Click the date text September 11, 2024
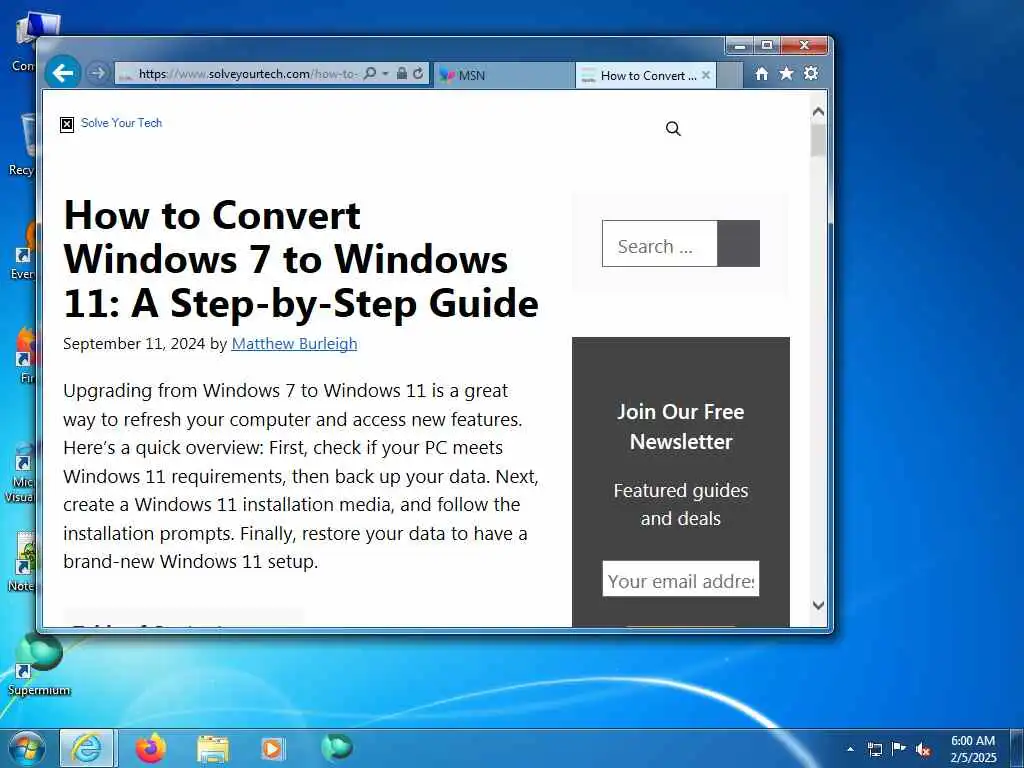The image size is (1024, 768). pyautogui.click(x=134, y=344)
